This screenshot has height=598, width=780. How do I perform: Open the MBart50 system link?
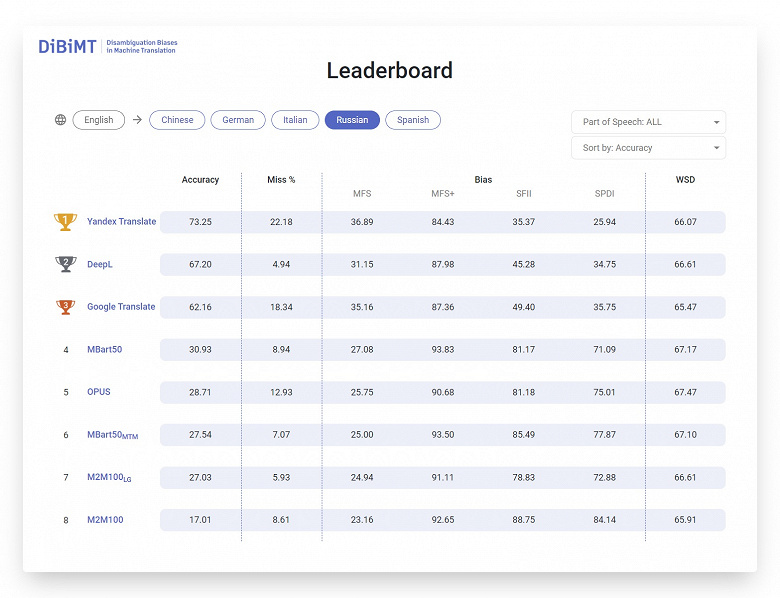[x=104, y=349]
